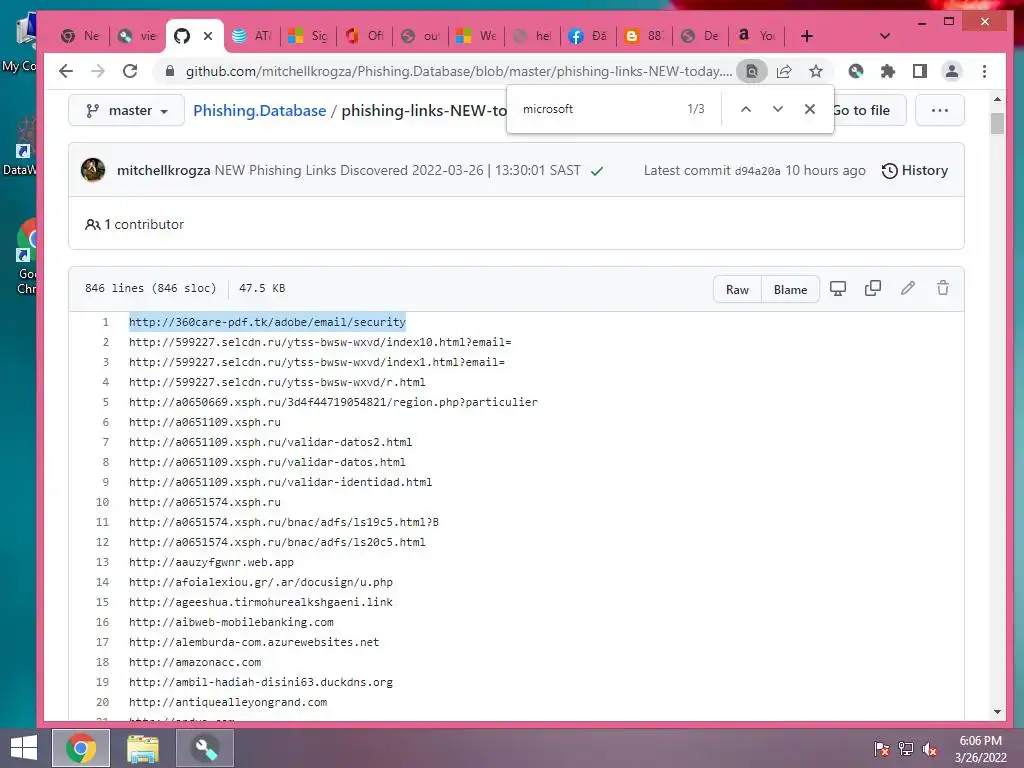Open the Blame view
Viewport: 1024px width, 768px height.
(x=790, y=289)
